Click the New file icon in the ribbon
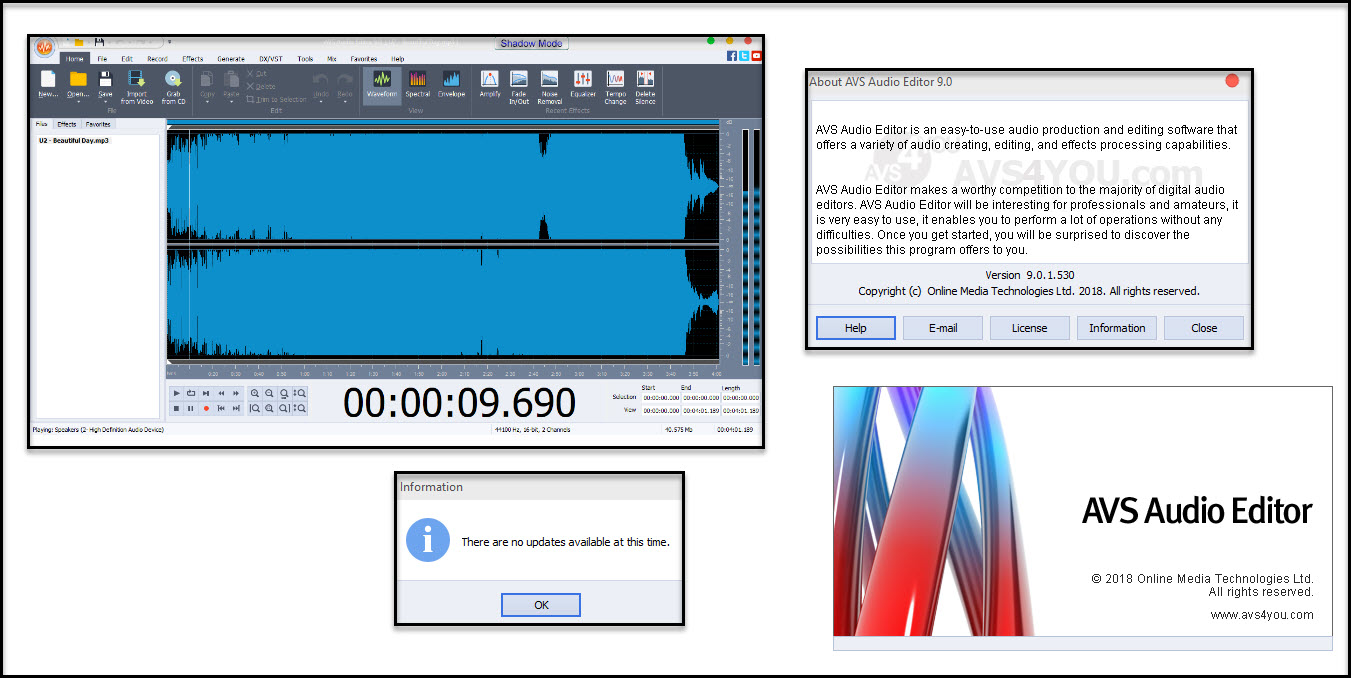This screenshot has height=678, width=1351. tap(48, 79)
